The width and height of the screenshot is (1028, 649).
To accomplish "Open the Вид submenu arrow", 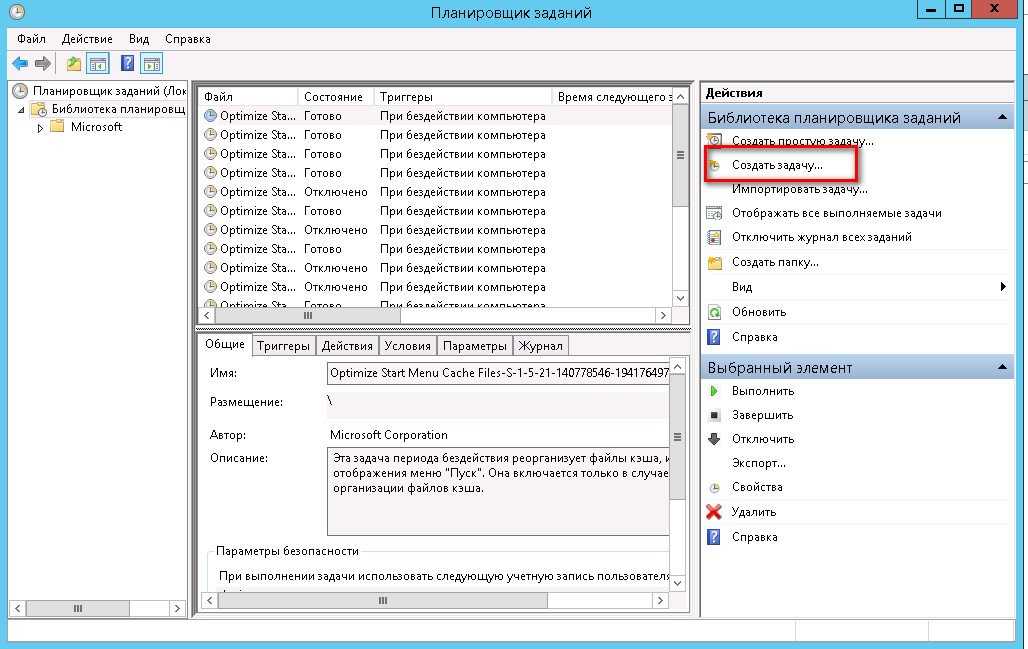I will [x=1003, y=287].
